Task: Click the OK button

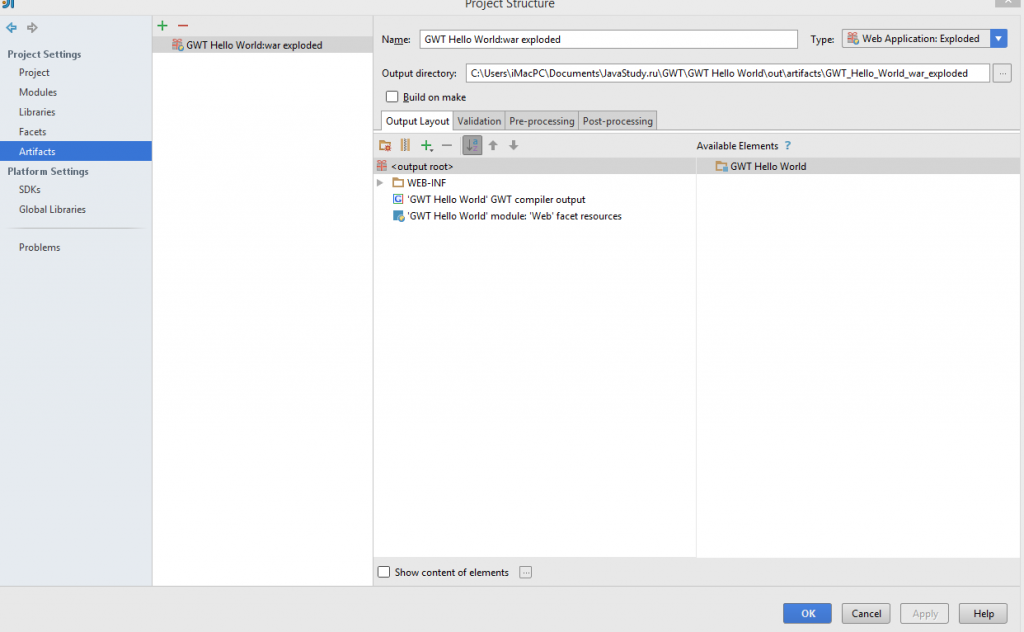Action: tap(807, 613)
